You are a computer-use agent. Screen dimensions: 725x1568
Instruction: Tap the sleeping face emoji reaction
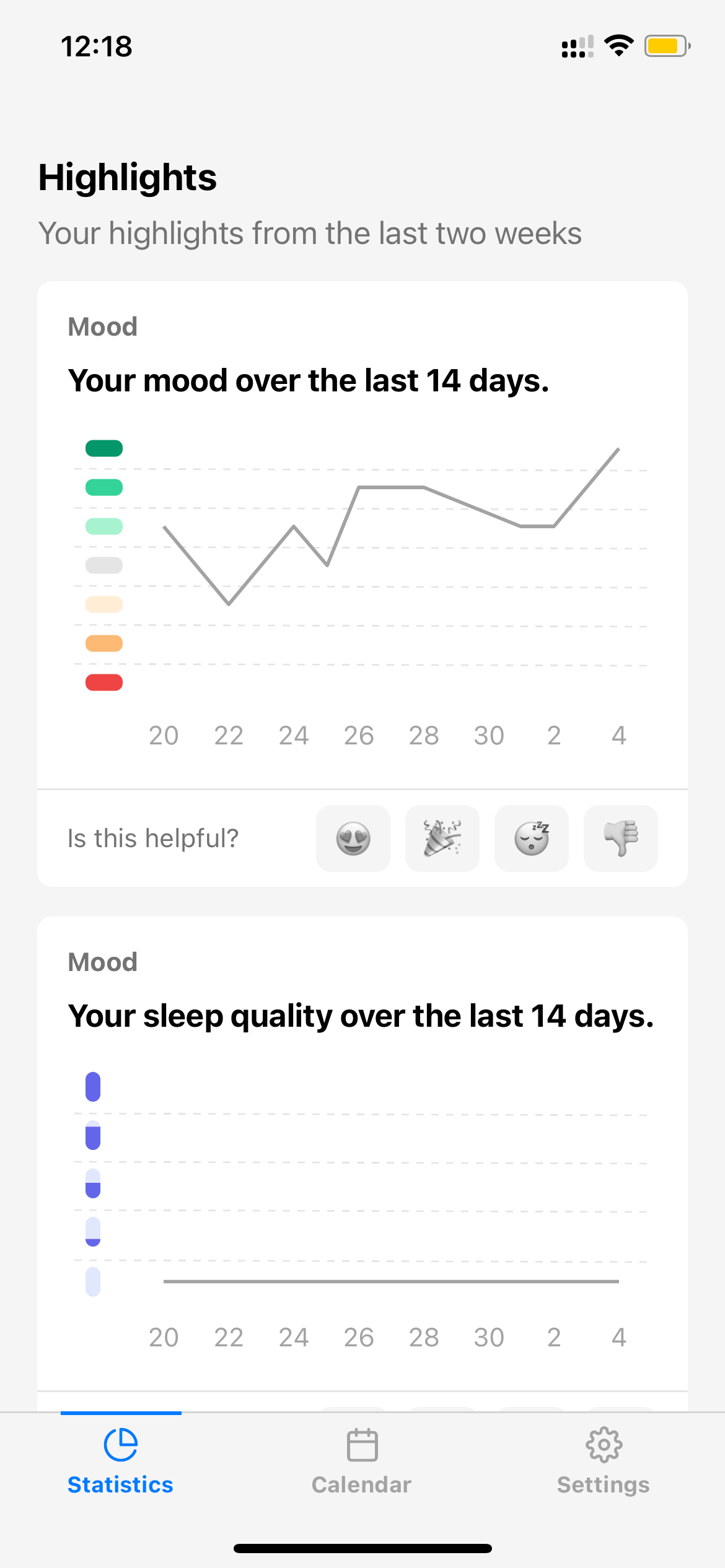click(x=532, y=838)
